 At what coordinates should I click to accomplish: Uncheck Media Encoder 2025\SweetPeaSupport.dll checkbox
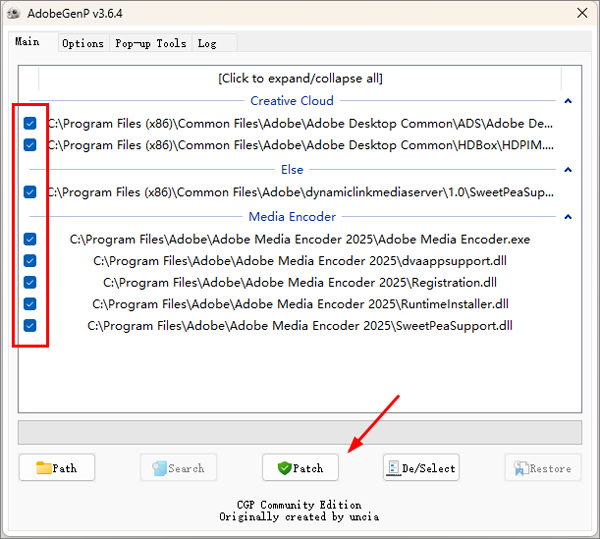click(x=30, y=326)
